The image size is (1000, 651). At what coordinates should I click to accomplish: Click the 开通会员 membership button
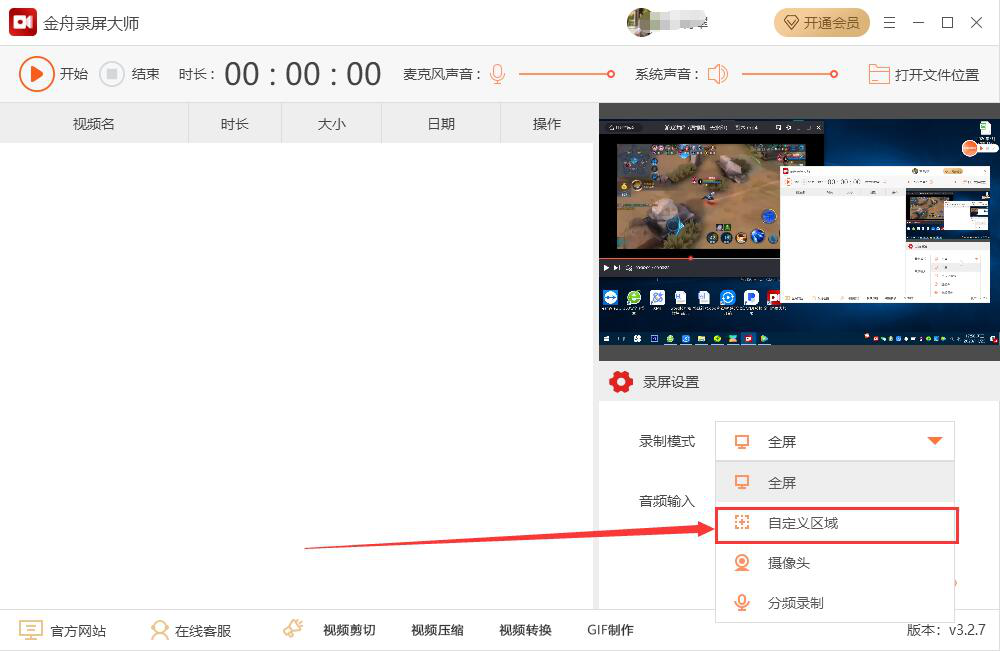point(822,23)
